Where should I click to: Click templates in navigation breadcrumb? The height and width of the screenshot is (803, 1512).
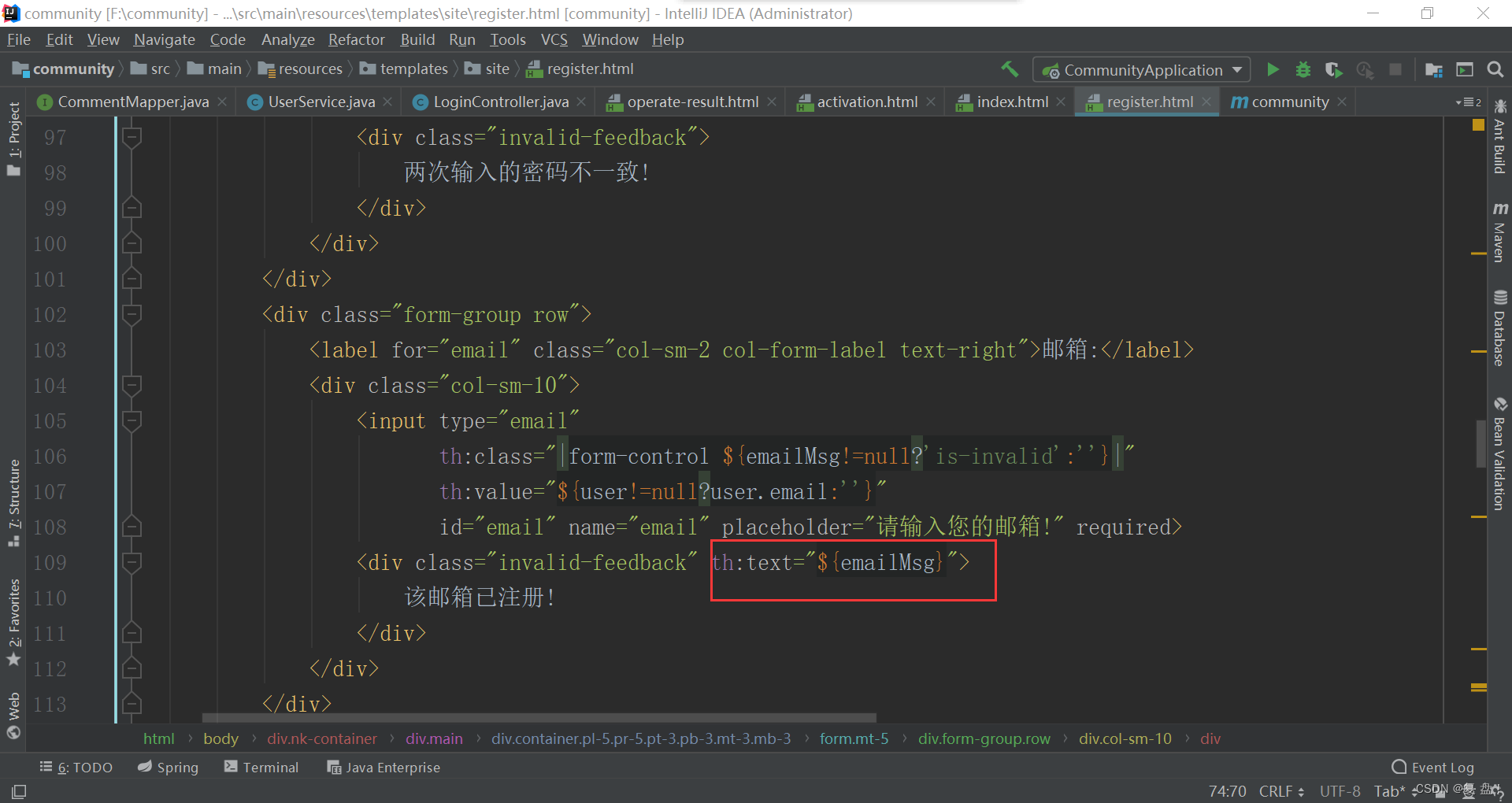point(404,69)
